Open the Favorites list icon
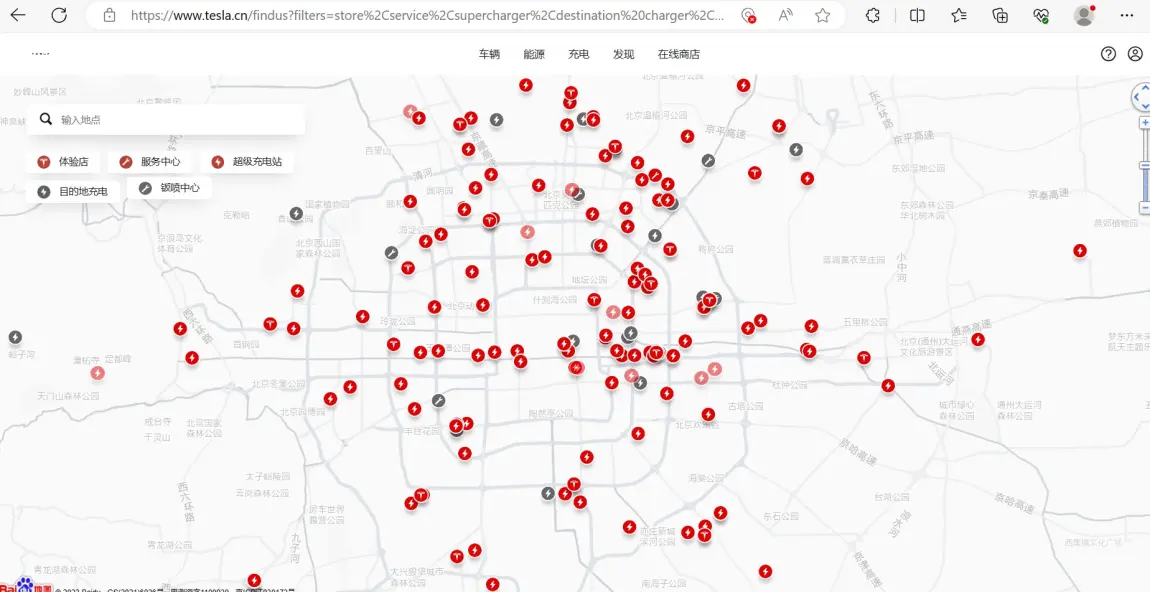 click(959, 15)
